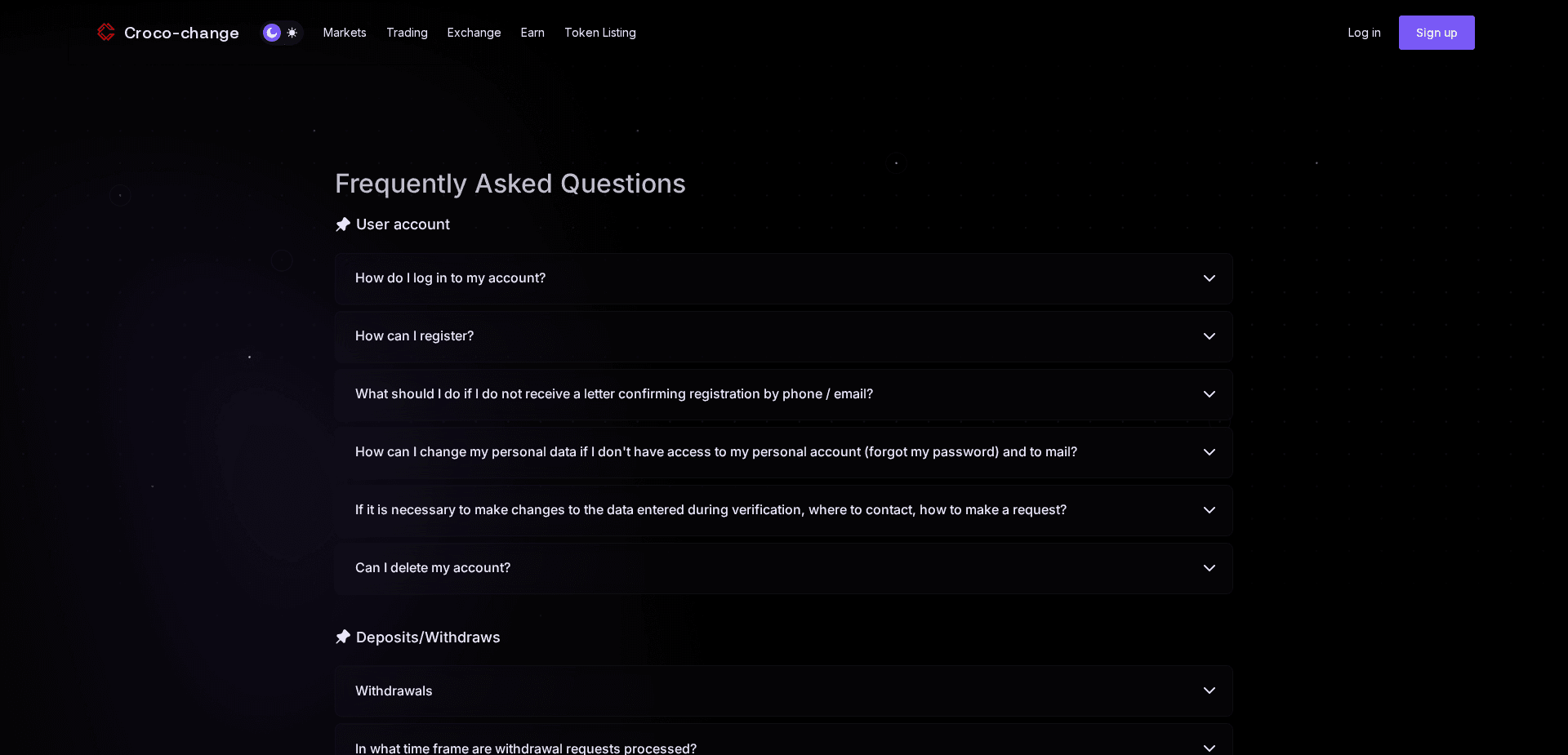Select the Exchange nav item

[474, 33]
